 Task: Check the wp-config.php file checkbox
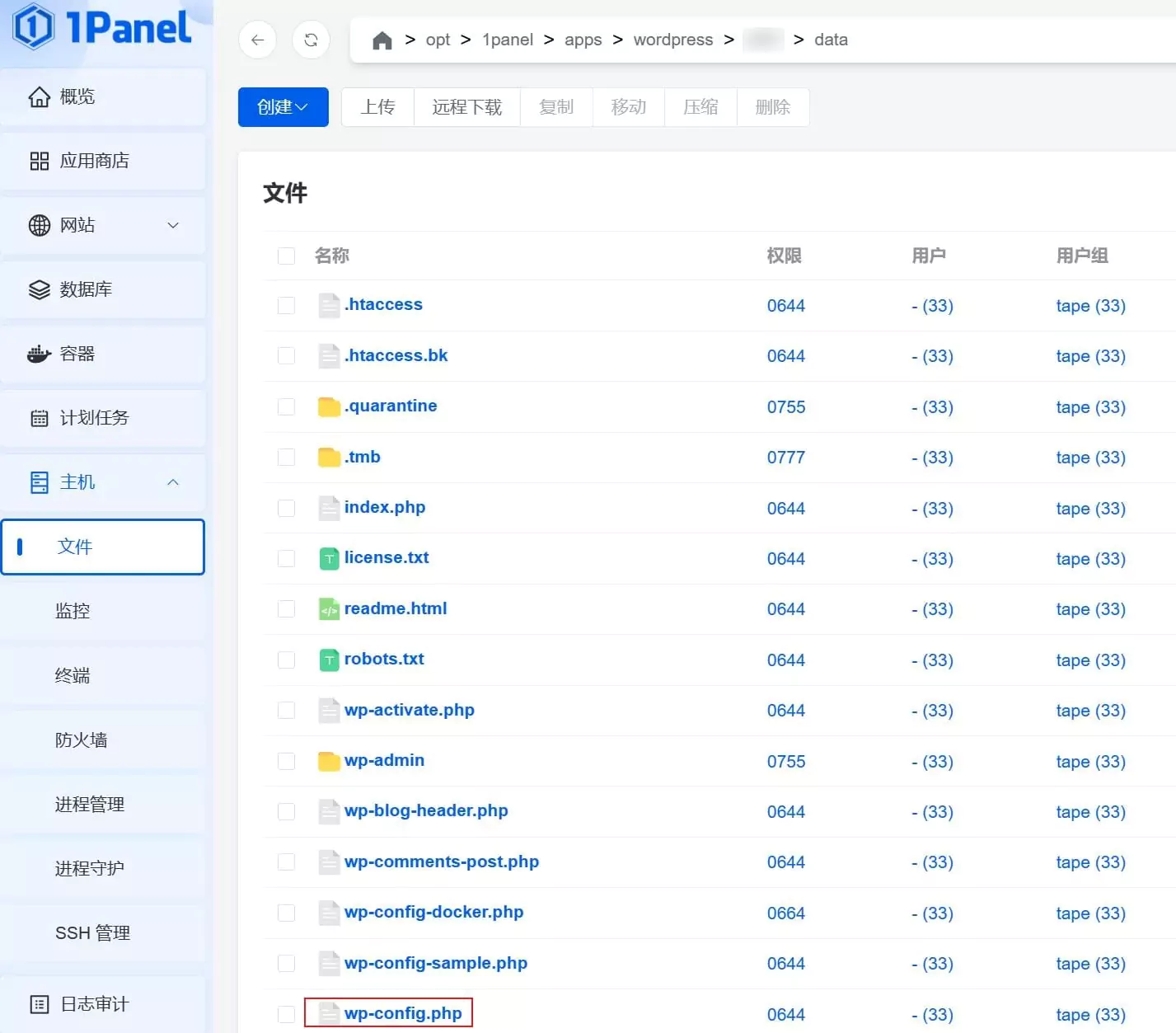pos(286,1014)
